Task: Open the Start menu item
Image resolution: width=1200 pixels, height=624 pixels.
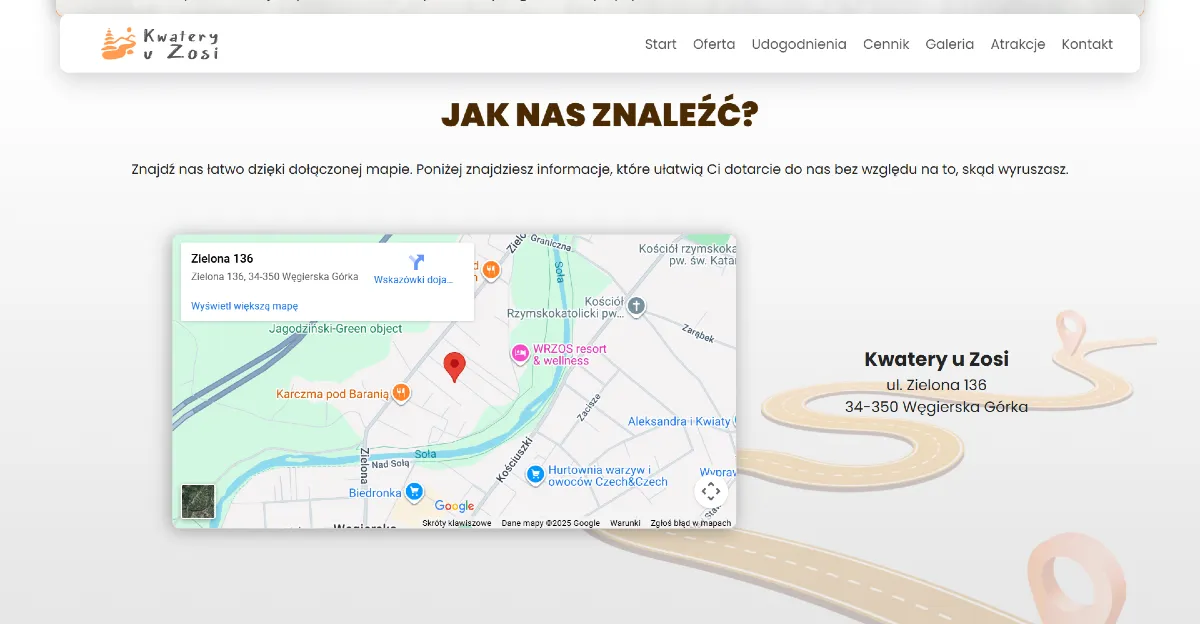Action: point(660,44)
